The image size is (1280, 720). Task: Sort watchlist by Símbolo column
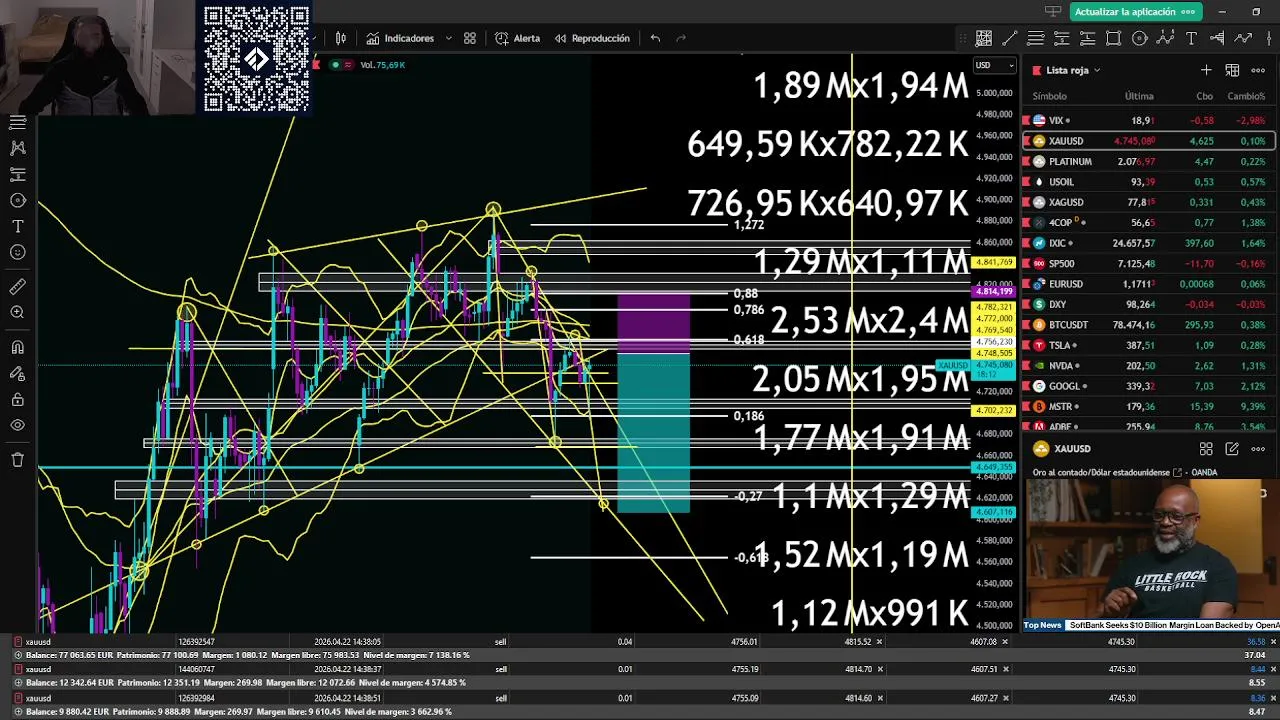(1049, 96)
